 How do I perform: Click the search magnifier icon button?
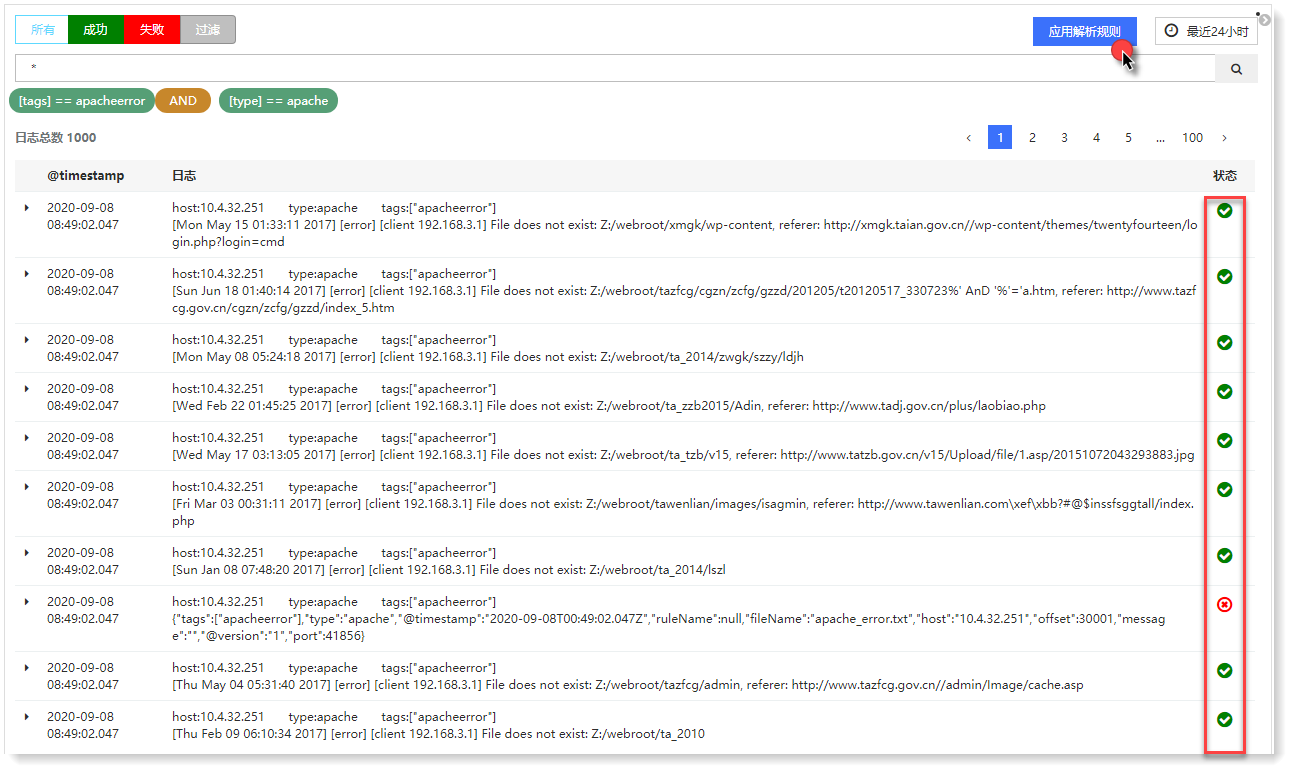tap(1236, 69)
